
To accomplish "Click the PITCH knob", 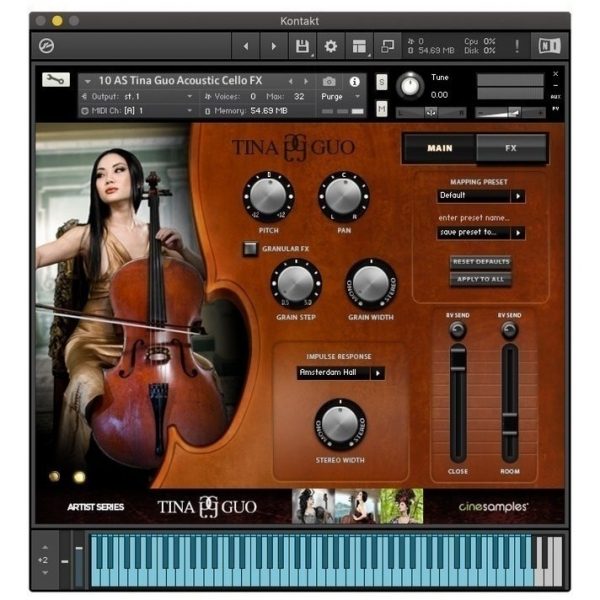I will [269, 197].
